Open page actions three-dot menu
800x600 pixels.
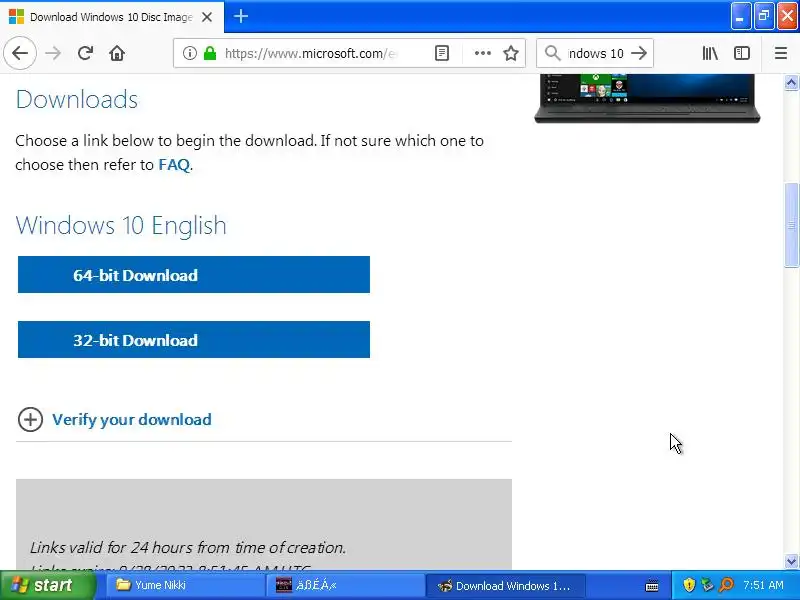coord(482,53)
